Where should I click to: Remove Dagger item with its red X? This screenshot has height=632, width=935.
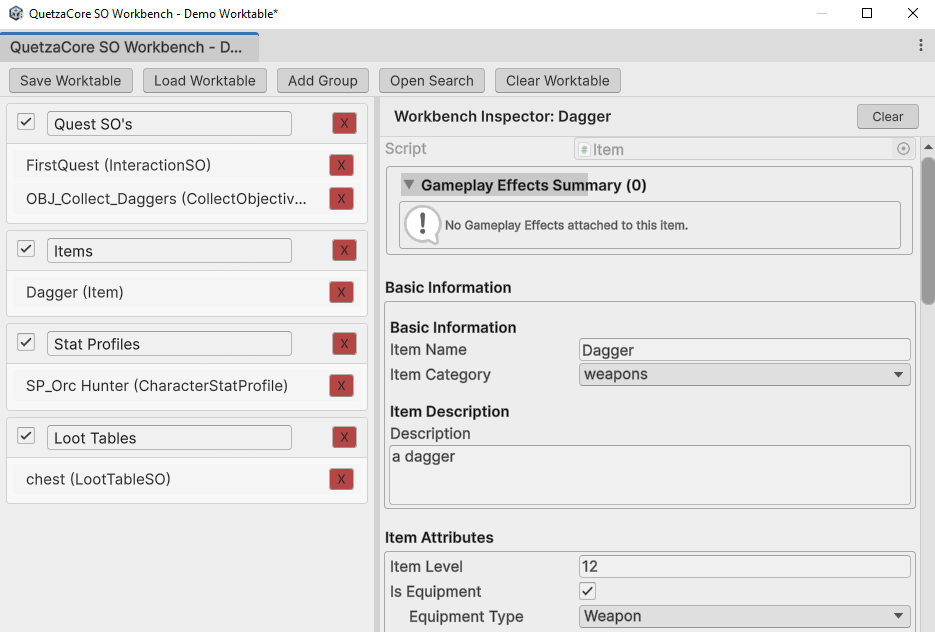[x=341, y=293]
